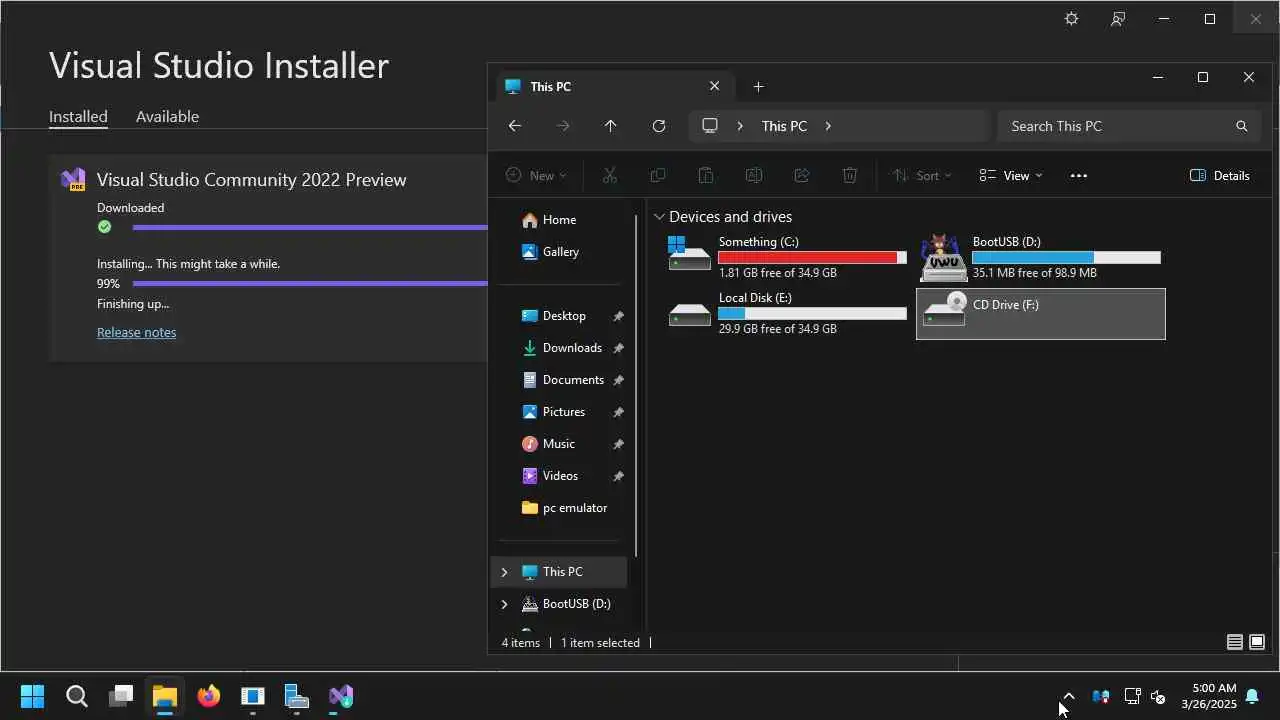Click the Cut scissors icon
Viewport: 1280px width, 720px height.
pyautogui.click(x=610, y=175)
